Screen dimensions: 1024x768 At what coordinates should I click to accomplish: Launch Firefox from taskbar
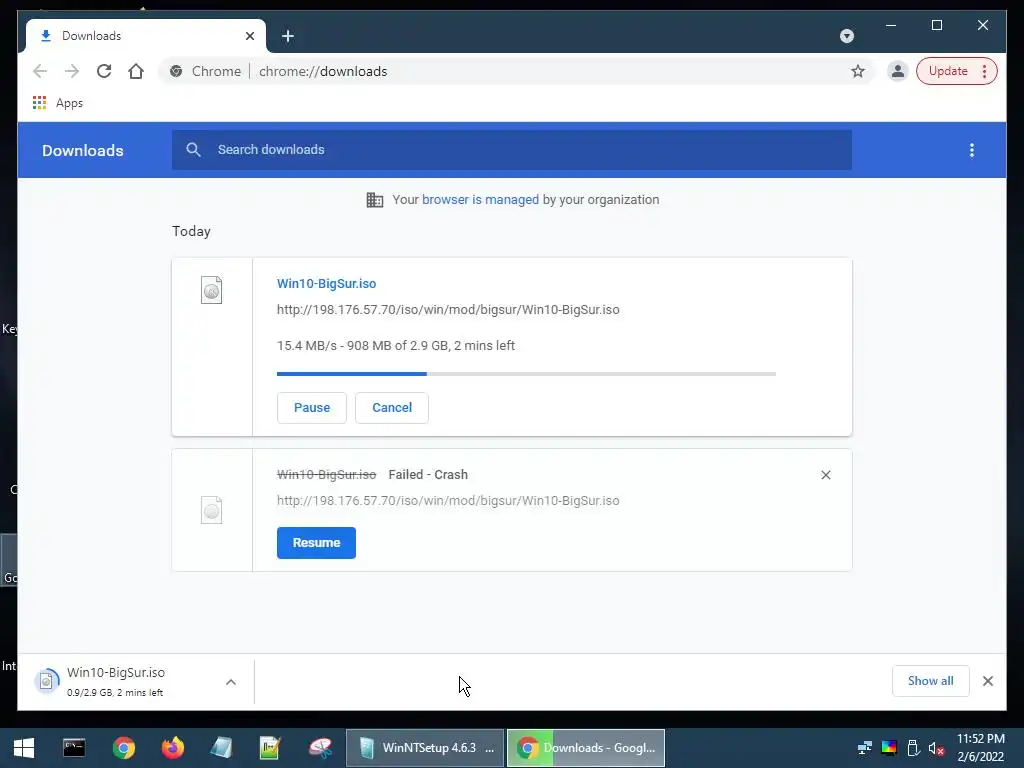(172, 748)
